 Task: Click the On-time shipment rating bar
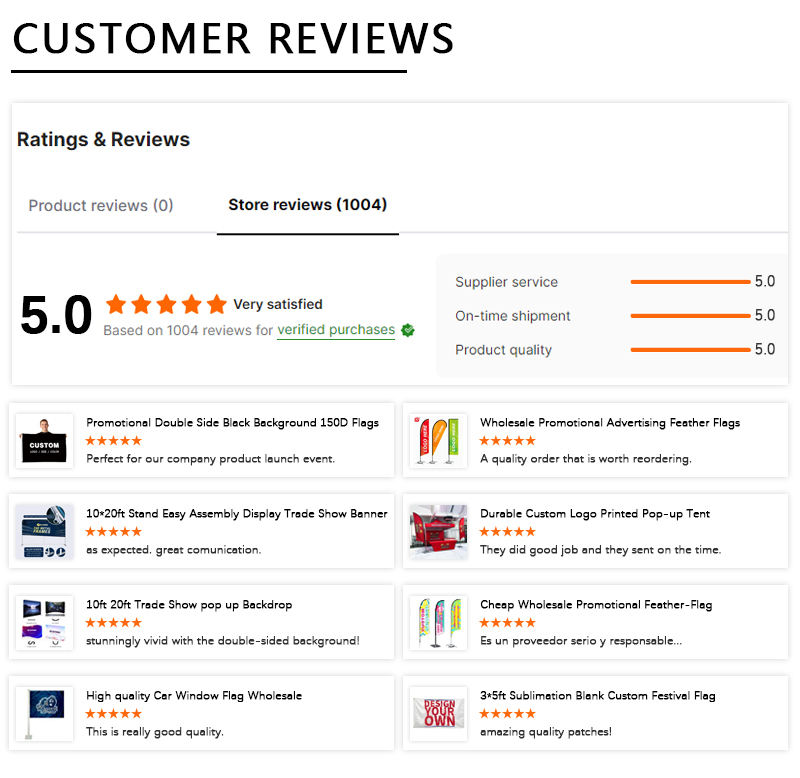[x=690, y=316]
